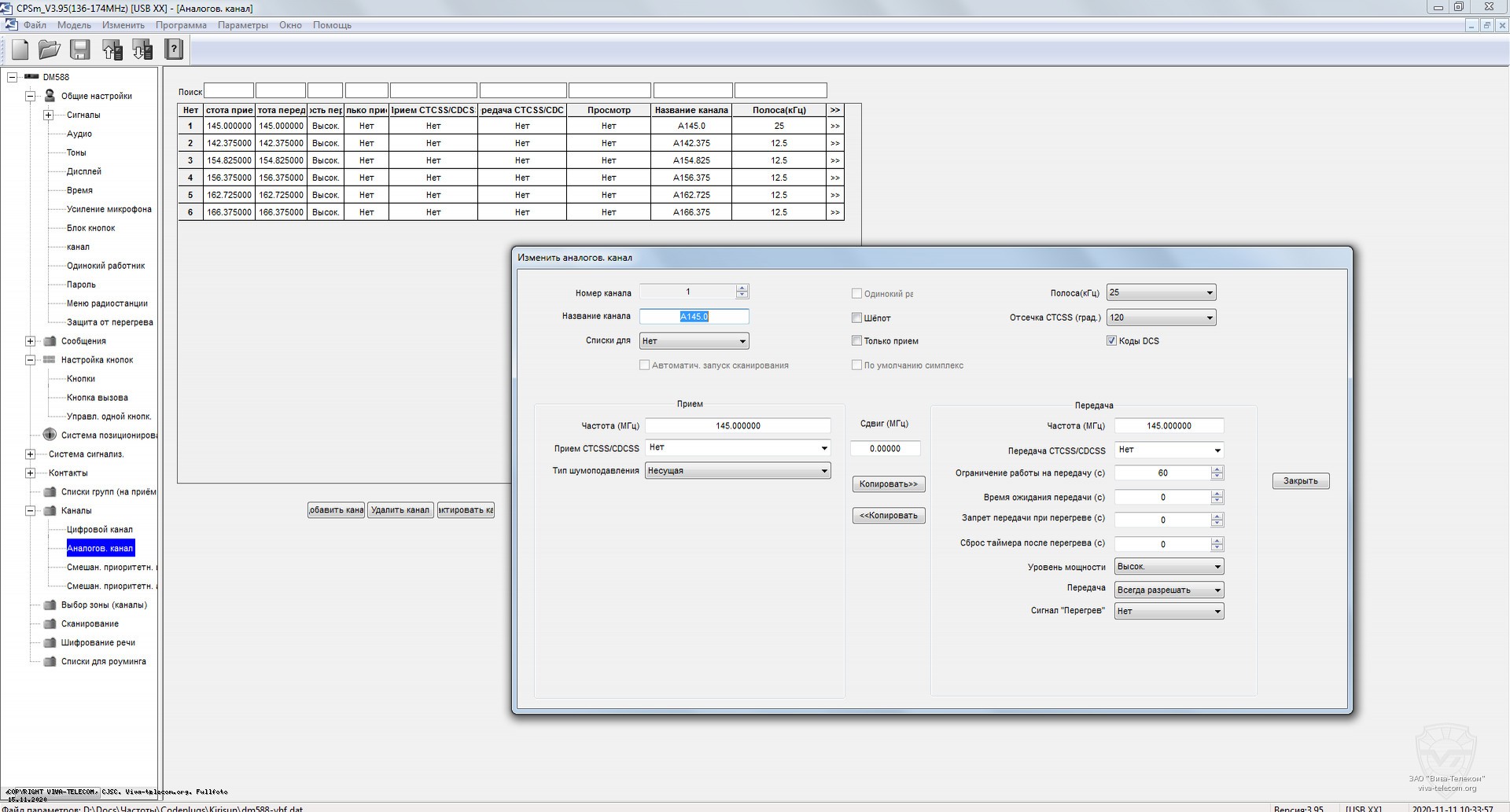Open the Параметры menu
The image size is (1510, 812).
242,25
